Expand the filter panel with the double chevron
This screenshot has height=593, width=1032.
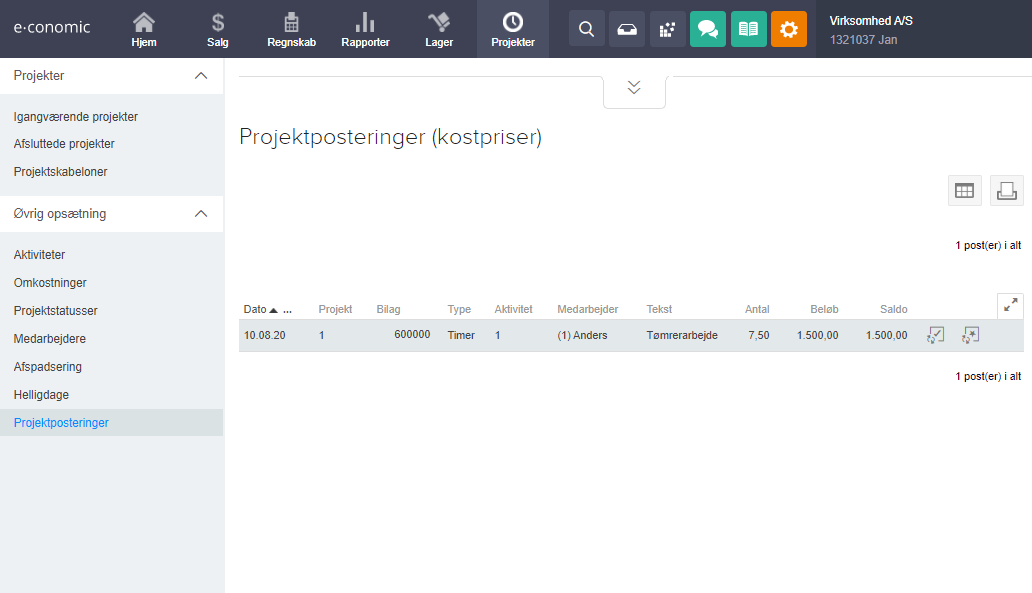click(x=634, y=87)
